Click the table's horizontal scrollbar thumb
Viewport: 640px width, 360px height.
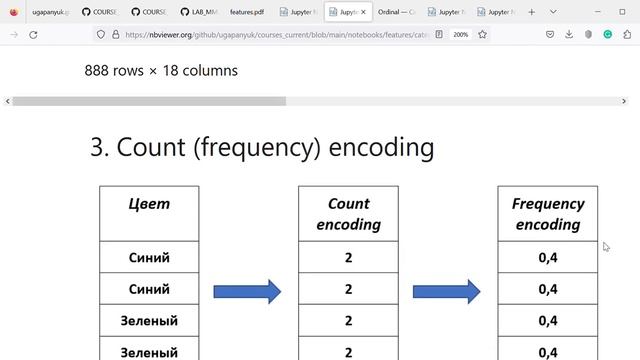[149, 101]
